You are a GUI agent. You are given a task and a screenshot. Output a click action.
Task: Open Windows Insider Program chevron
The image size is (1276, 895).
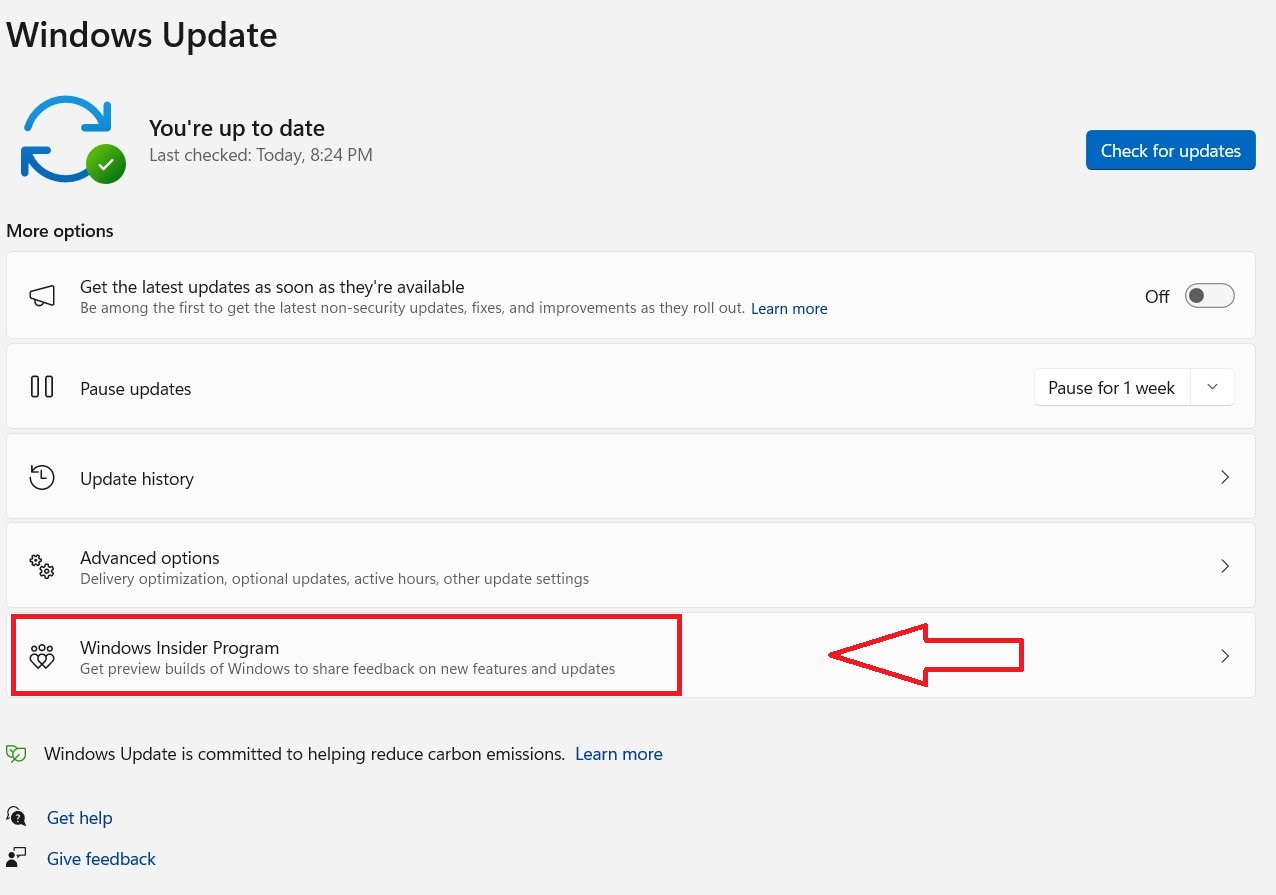(x=1225, y=656)
